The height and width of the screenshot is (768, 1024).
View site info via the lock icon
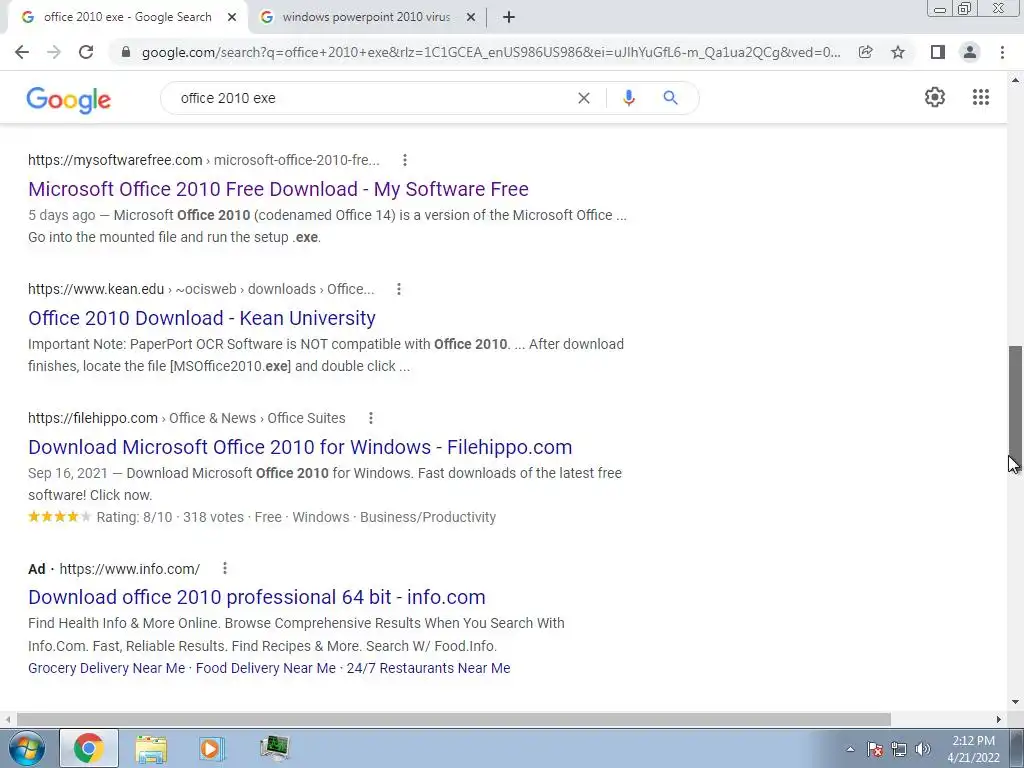[x=126, y=52]
